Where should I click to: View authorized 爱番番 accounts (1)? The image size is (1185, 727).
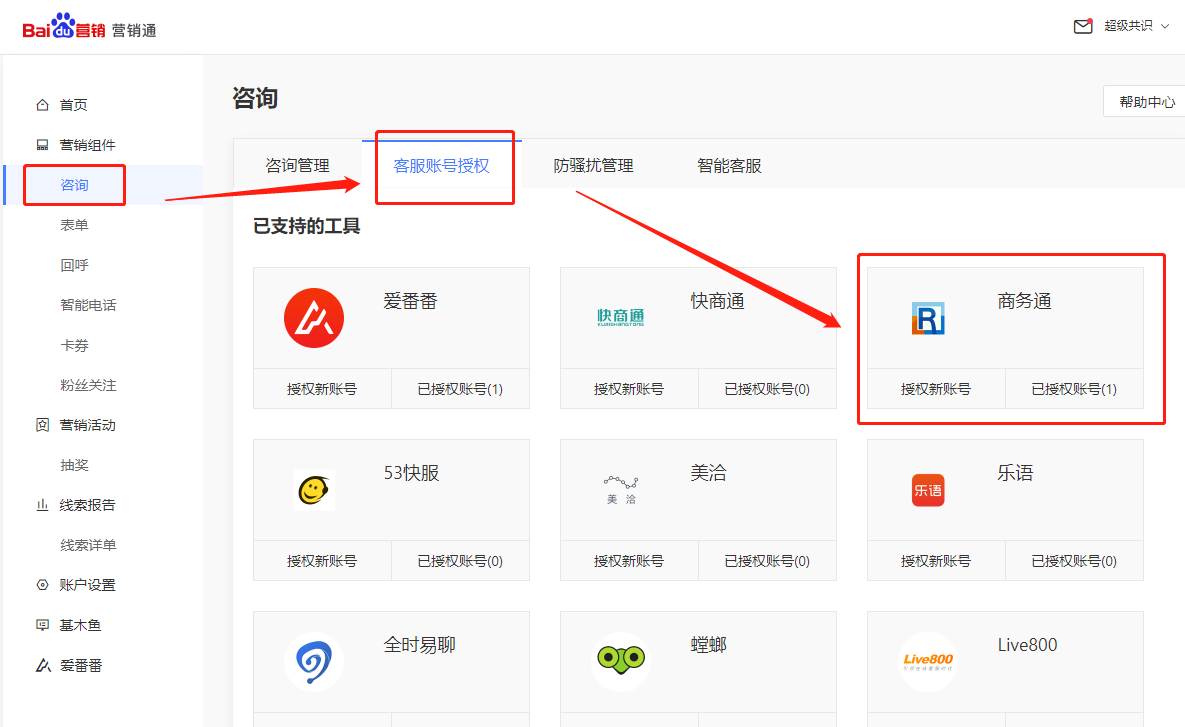tap(460, 389)
